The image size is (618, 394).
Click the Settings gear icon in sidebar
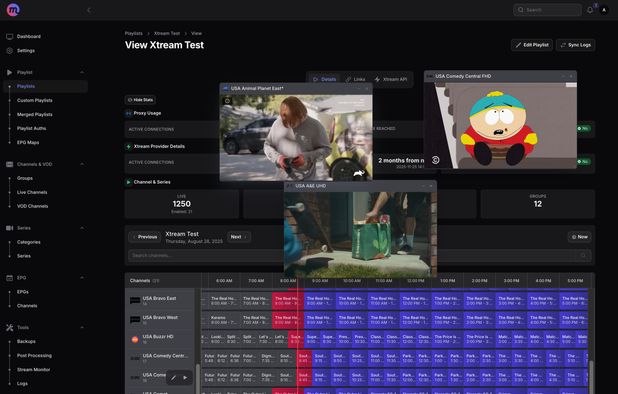click(9, 50)
